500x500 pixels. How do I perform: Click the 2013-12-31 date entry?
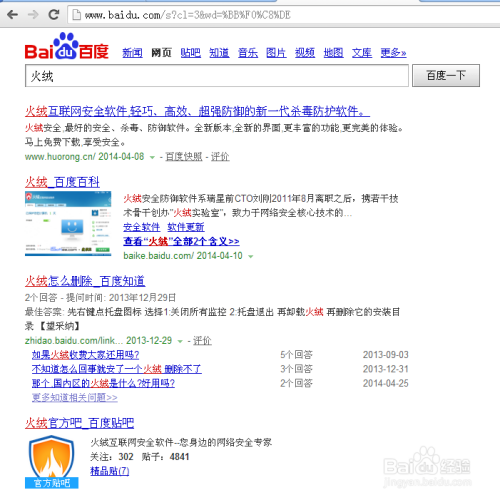click(x=386, y=369)
